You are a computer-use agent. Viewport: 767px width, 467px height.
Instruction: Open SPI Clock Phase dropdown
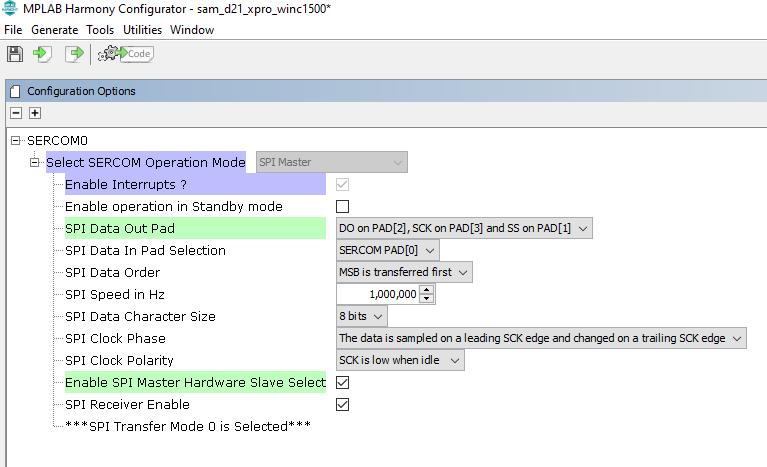coord(541,338)
